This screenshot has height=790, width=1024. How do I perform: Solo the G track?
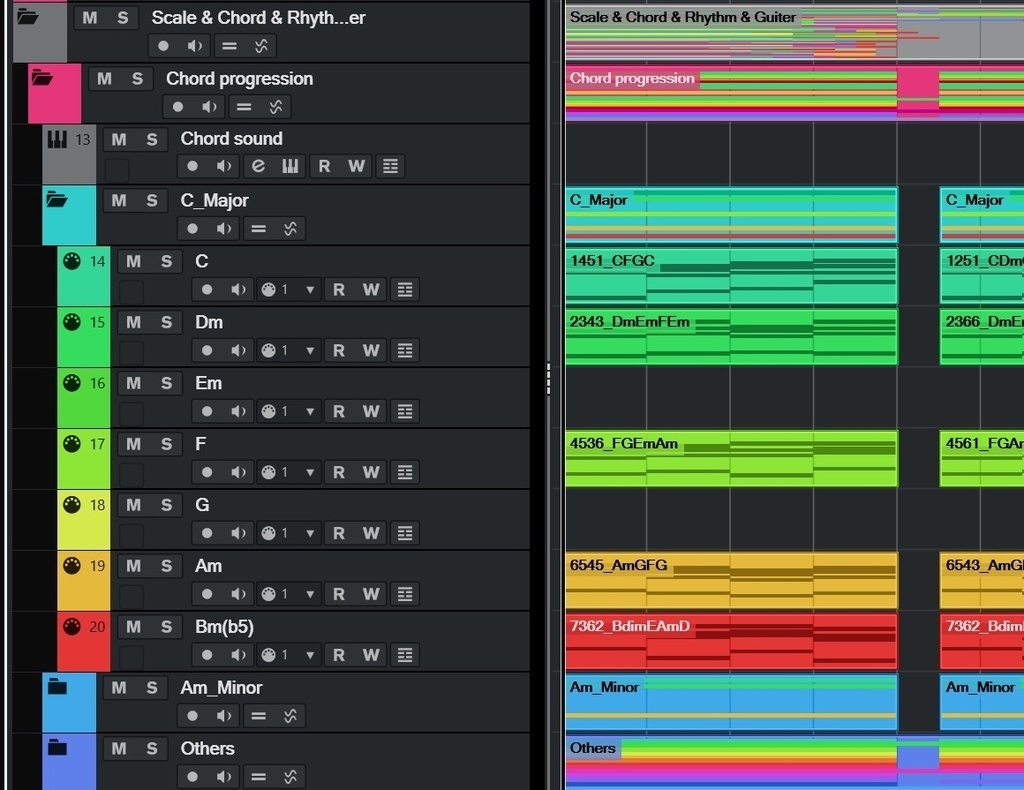point(166,504)
